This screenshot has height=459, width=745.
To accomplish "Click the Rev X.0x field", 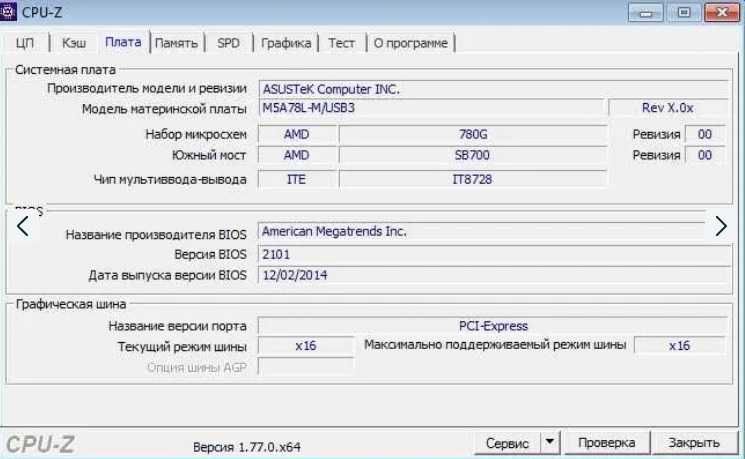I will [668, 108].
